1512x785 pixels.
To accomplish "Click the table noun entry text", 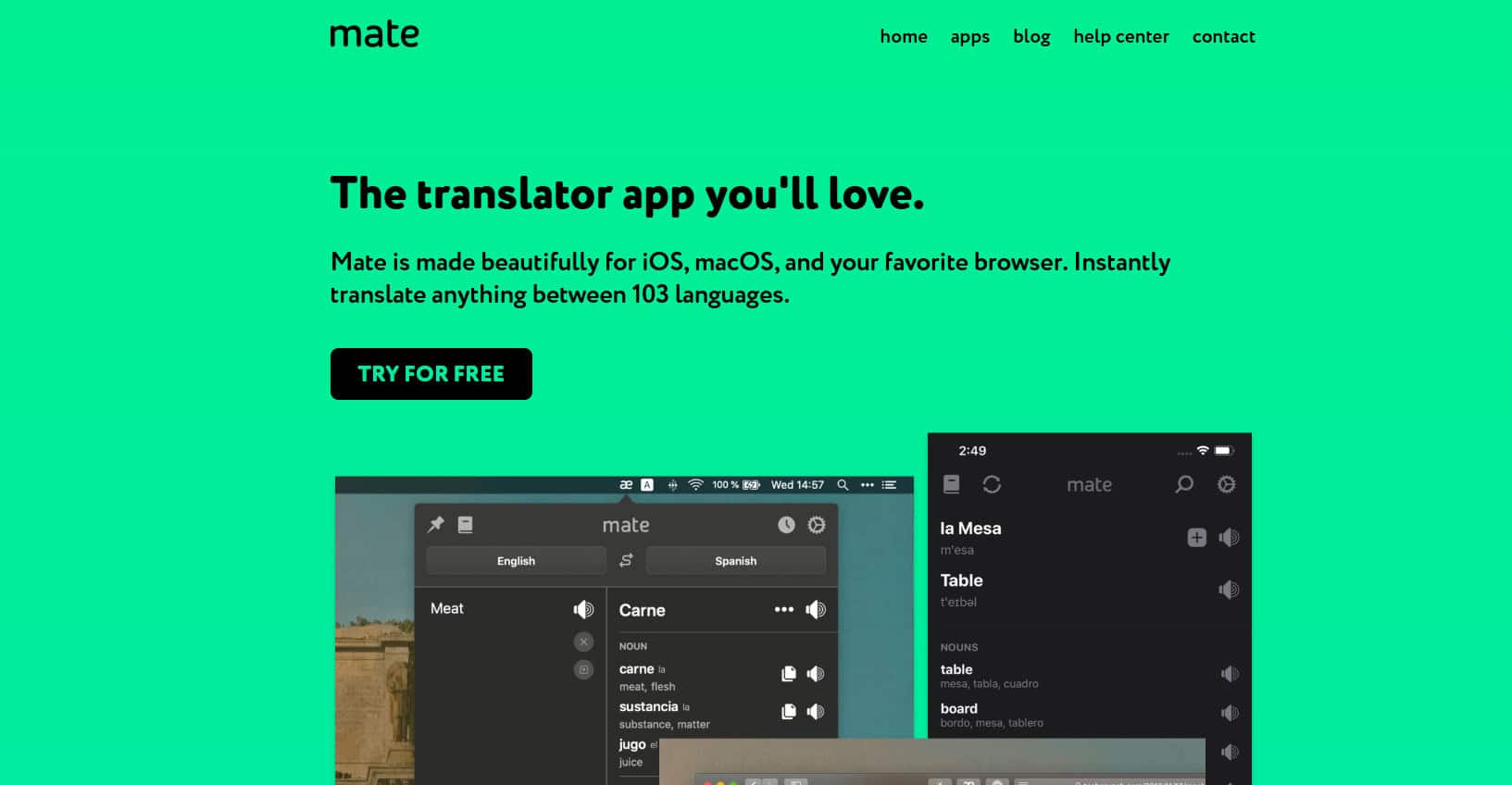I will 956,669.
